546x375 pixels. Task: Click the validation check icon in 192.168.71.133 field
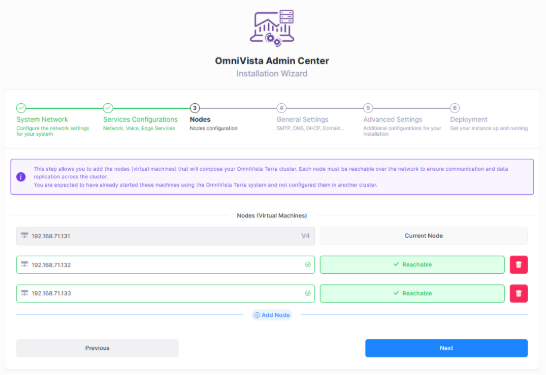coord(307,294)
